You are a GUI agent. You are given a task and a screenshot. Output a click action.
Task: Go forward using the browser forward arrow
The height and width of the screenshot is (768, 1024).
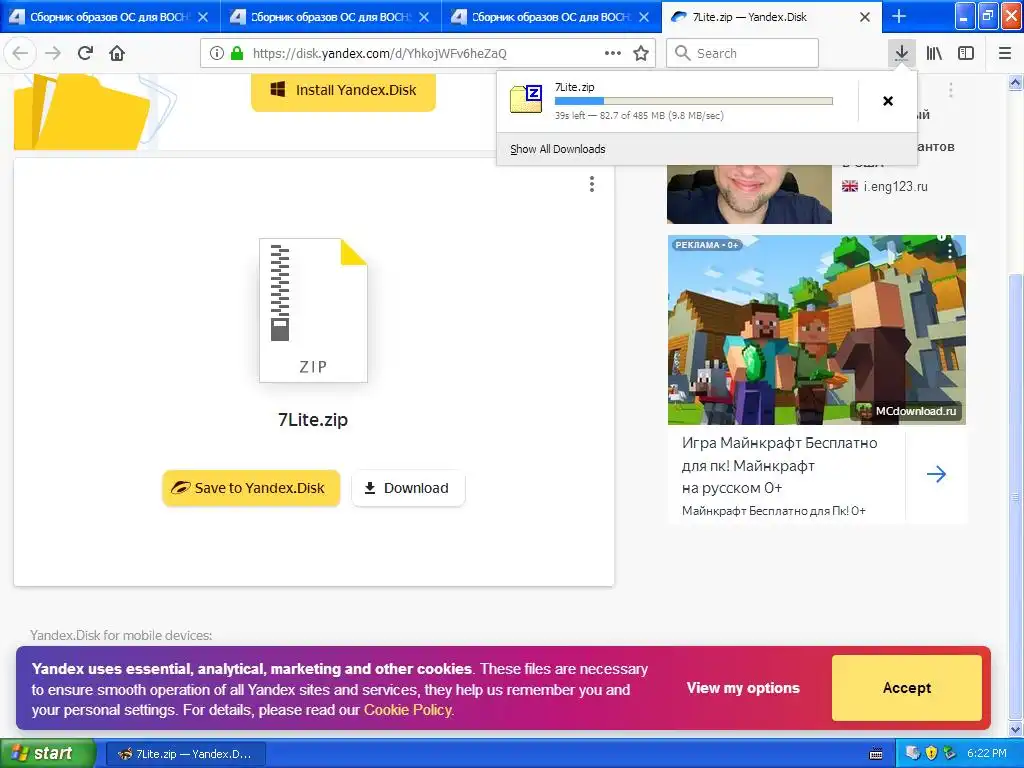[x=53, y=53]
